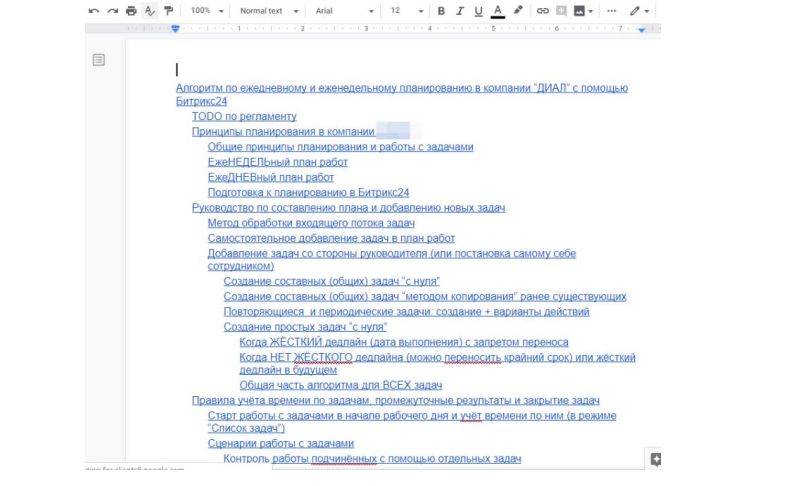
Task: Open 'Создание составных (общих) задач "с нуля"'
Action: tap(332, 282)
